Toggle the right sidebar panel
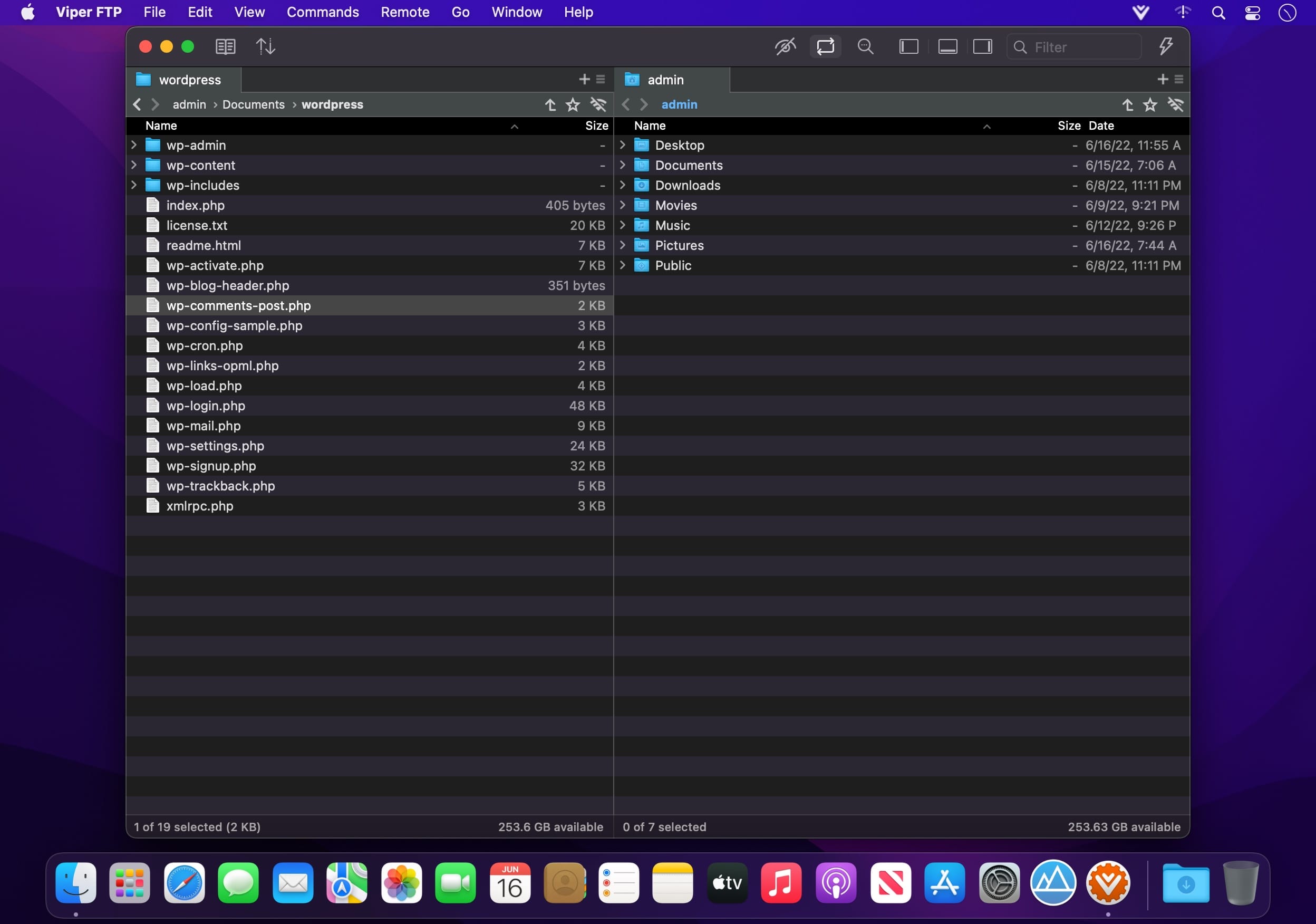The width and height of the screenshot is (1316, 924). click(x=982, y=46)
